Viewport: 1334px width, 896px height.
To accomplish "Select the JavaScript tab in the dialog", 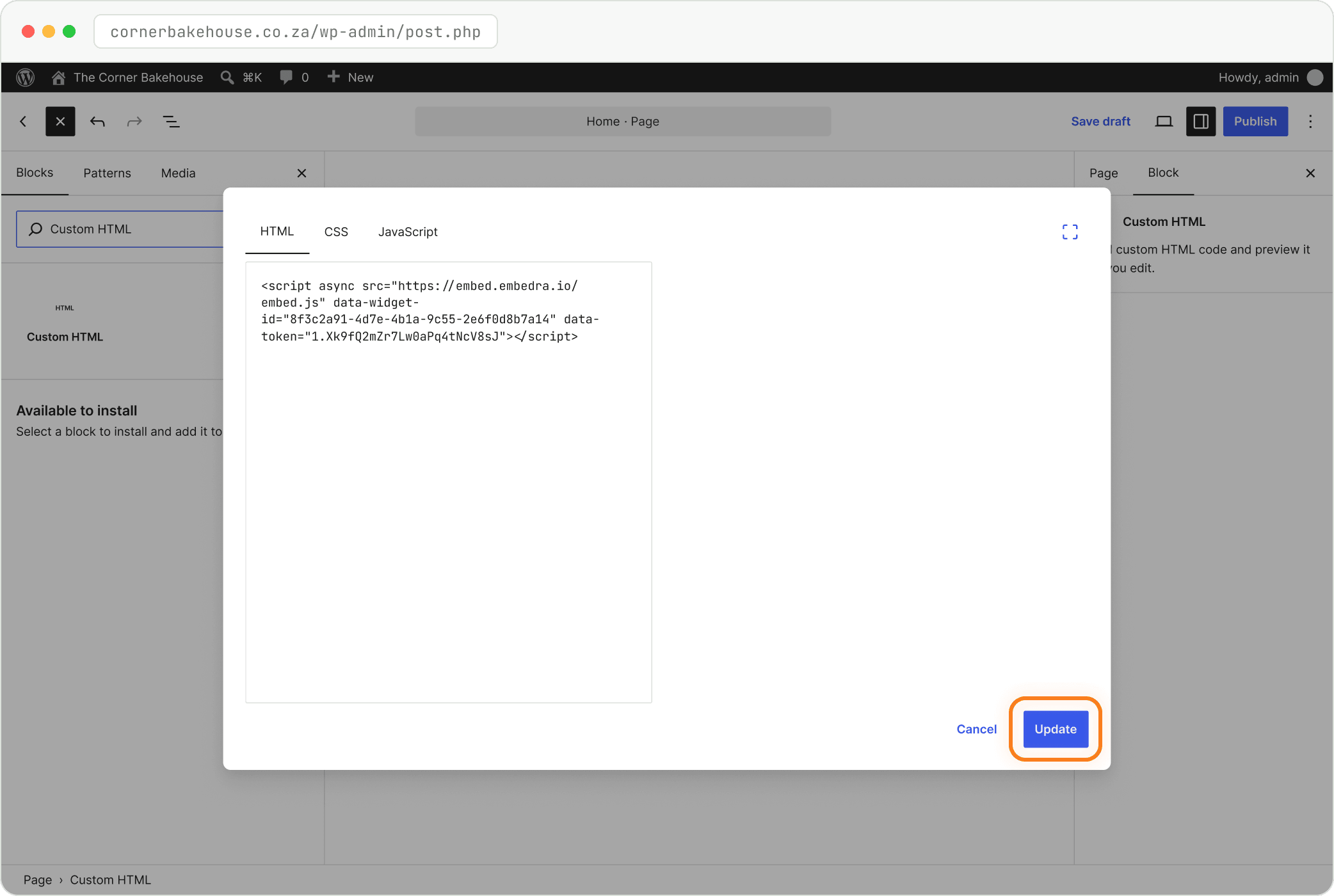I will pos(408,232).
